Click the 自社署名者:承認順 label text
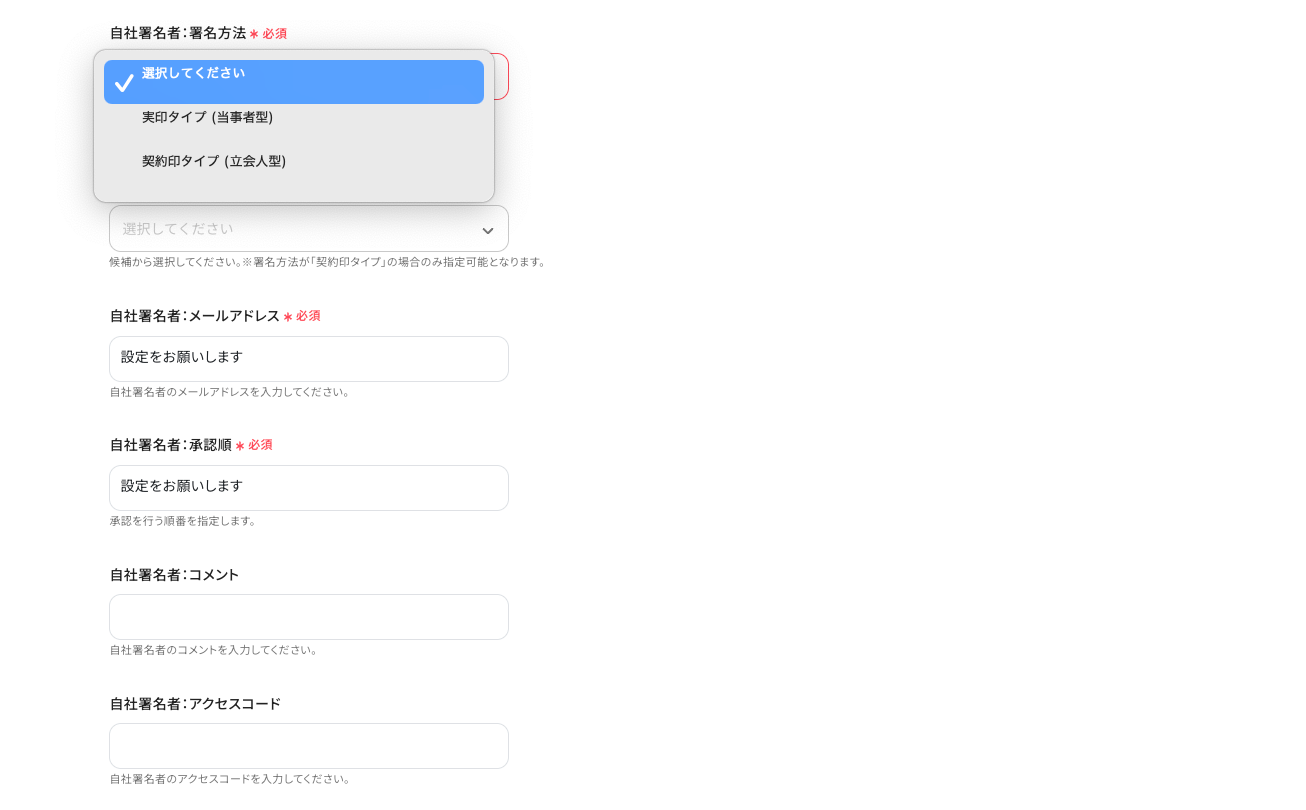Viewport: 1306px width, 810px height. click(x=171, y=445)
